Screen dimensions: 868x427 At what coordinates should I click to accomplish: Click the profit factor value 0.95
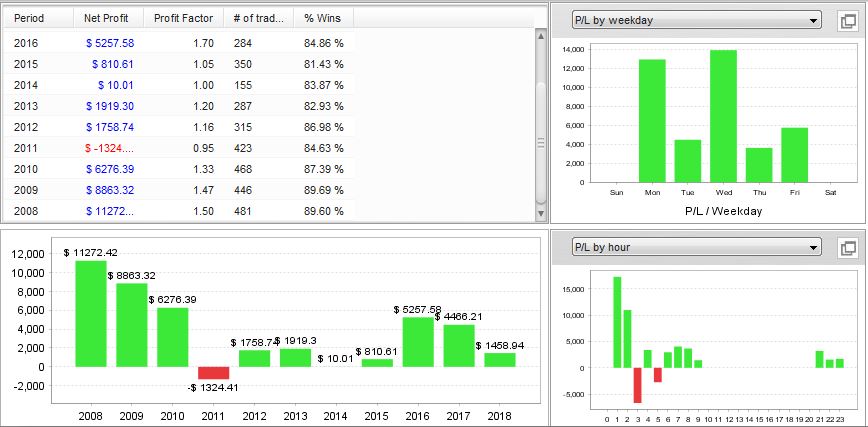[x=204, y=148]
